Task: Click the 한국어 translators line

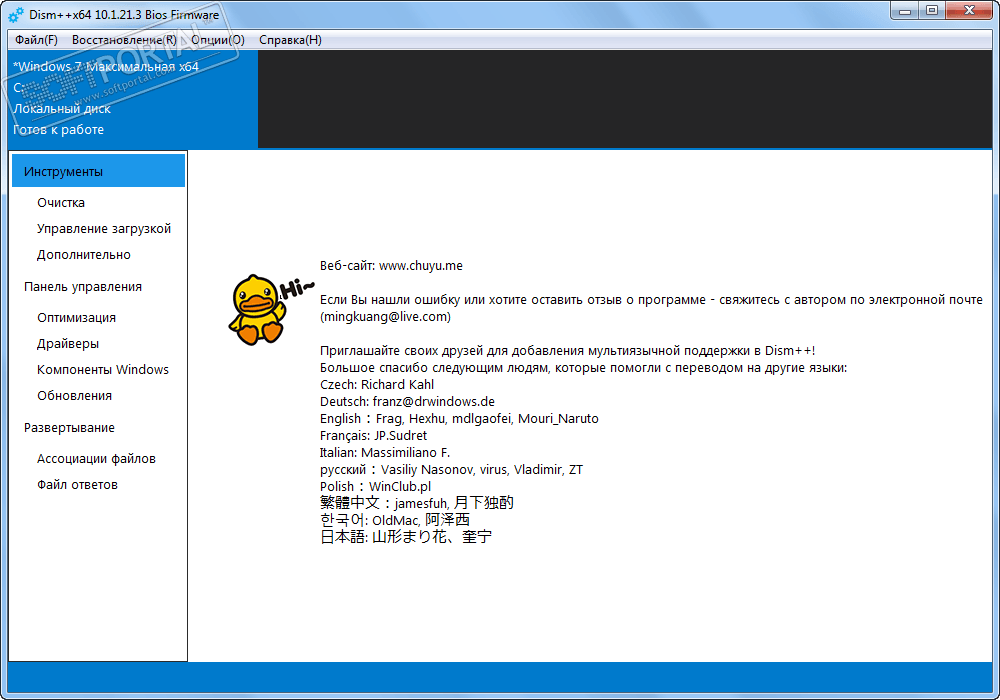Action: tap(395, 520)
